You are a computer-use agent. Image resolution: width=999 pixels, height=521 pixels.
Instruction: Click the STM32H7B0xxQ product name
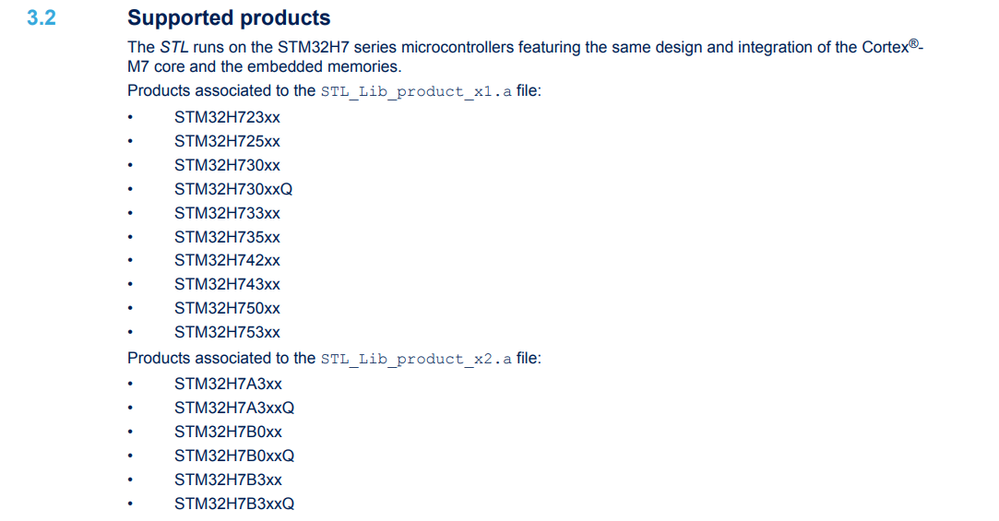click(234, 455)
